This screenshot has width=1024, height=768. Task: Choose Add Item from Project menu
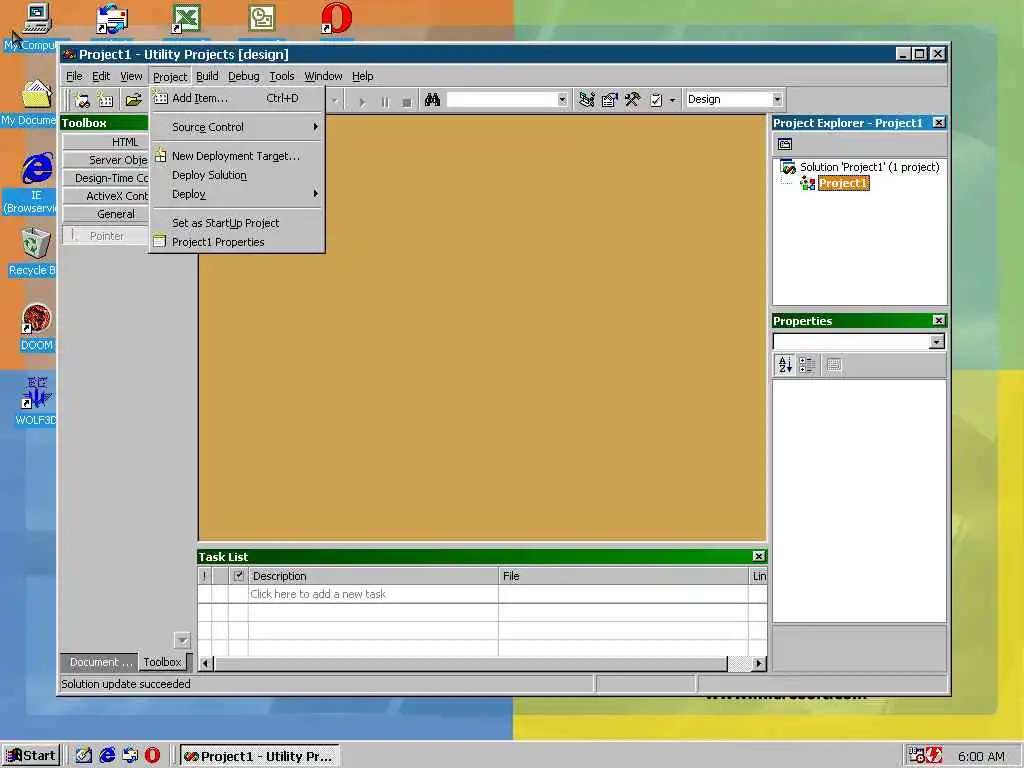[x=237, y=98]
